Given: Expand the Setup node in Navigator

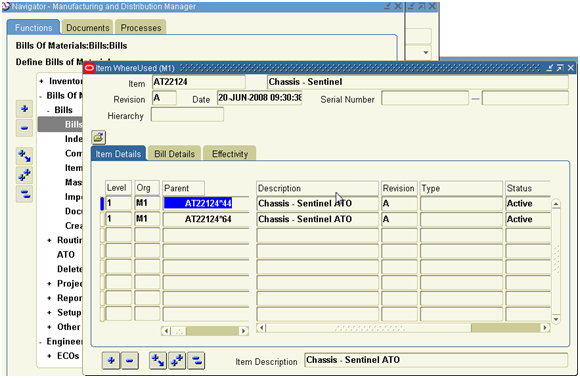Looking at the screenshot, I should click(x=49, y=313).
